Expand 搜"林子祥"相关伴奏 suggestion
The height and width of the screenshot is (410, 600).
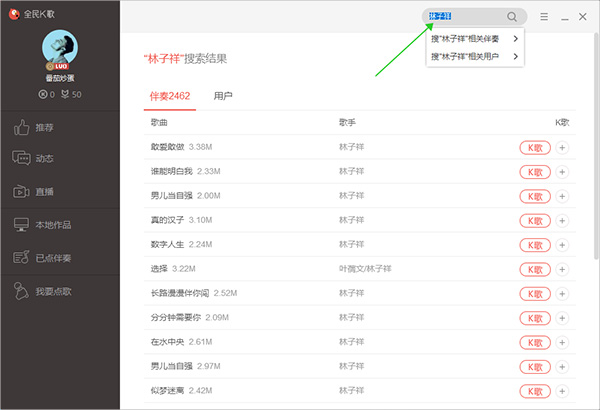tap(474, 39)
